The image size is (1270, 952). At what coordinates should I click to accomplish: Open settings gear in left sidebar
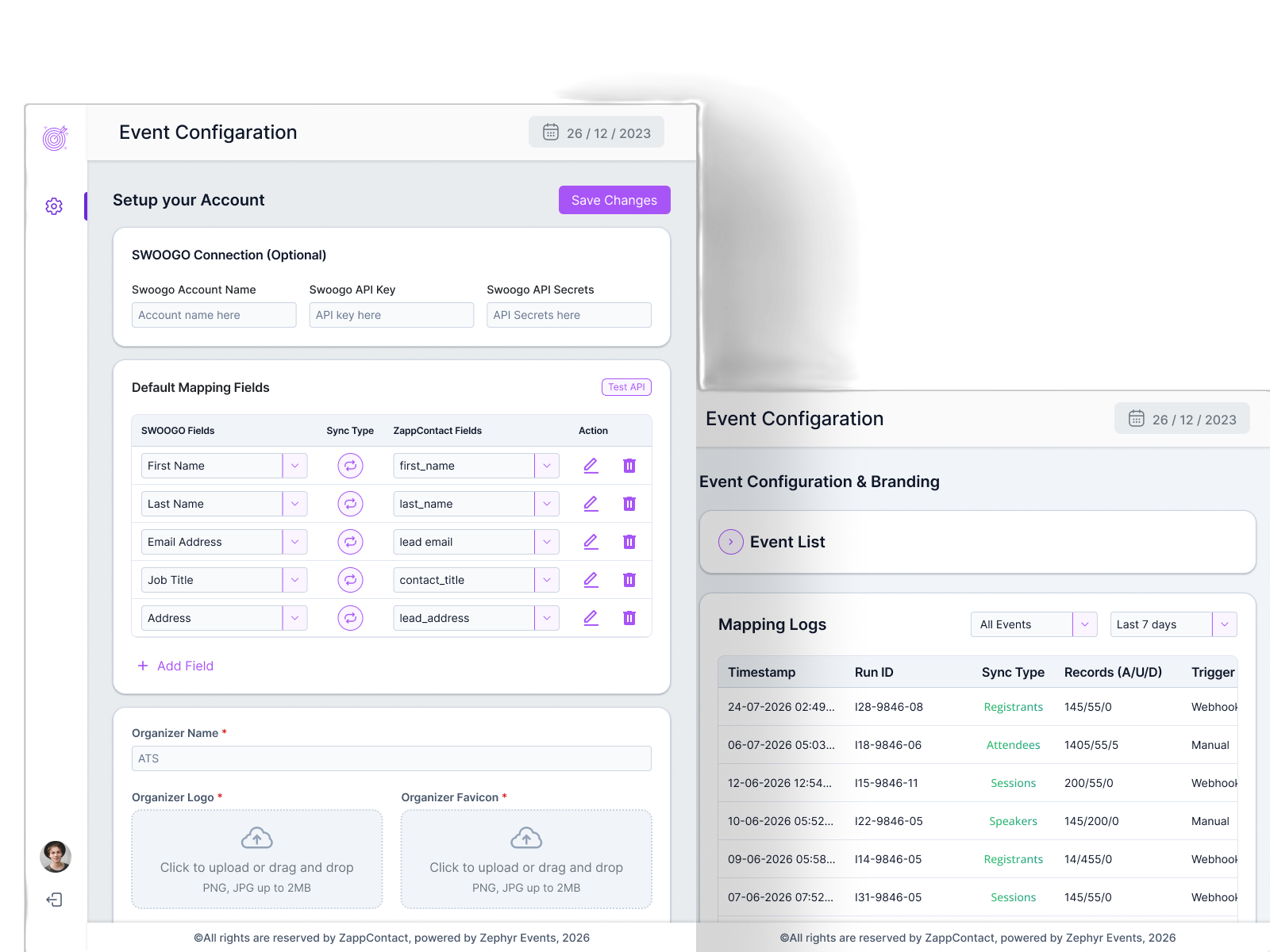54,206
